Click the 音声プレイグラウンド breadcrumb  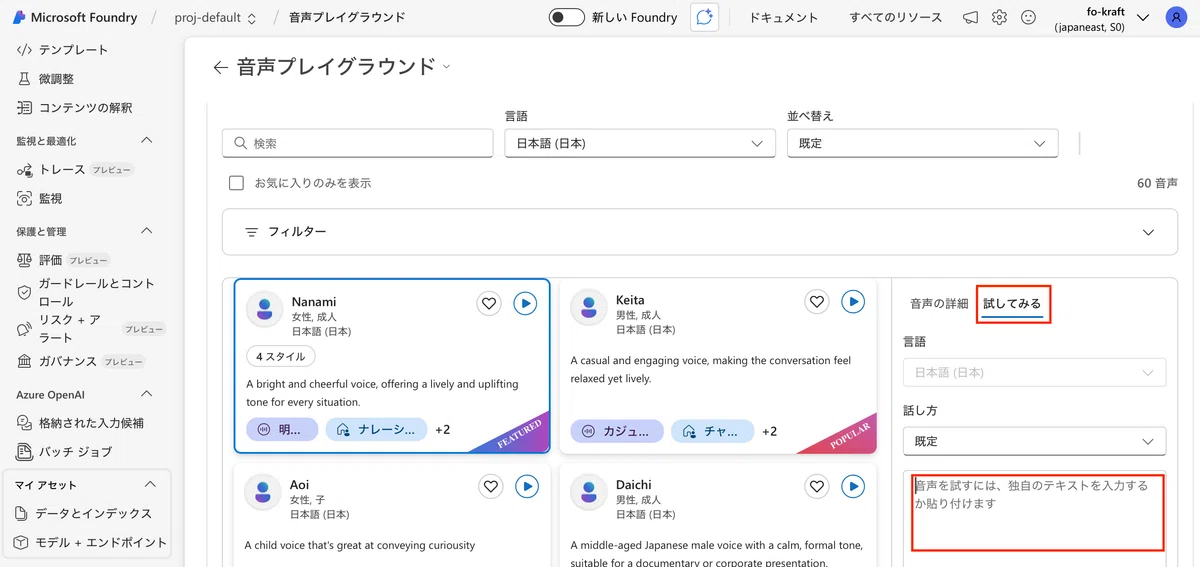[347, 18]
